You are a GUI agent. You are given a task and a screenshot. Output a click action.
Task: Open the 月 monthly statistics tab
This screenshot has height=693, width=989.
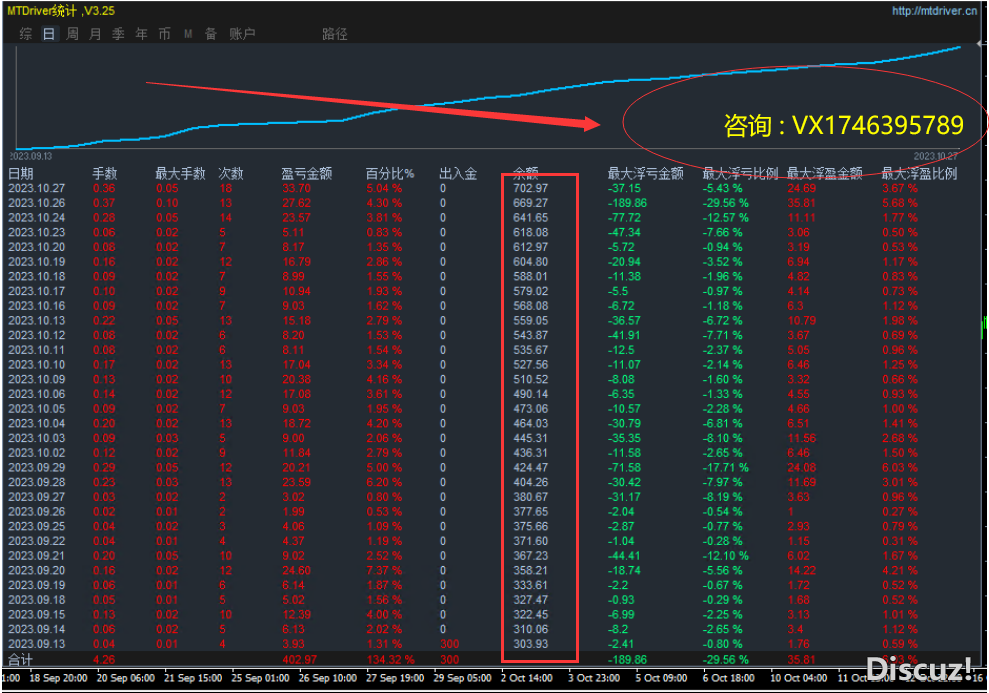95,34
